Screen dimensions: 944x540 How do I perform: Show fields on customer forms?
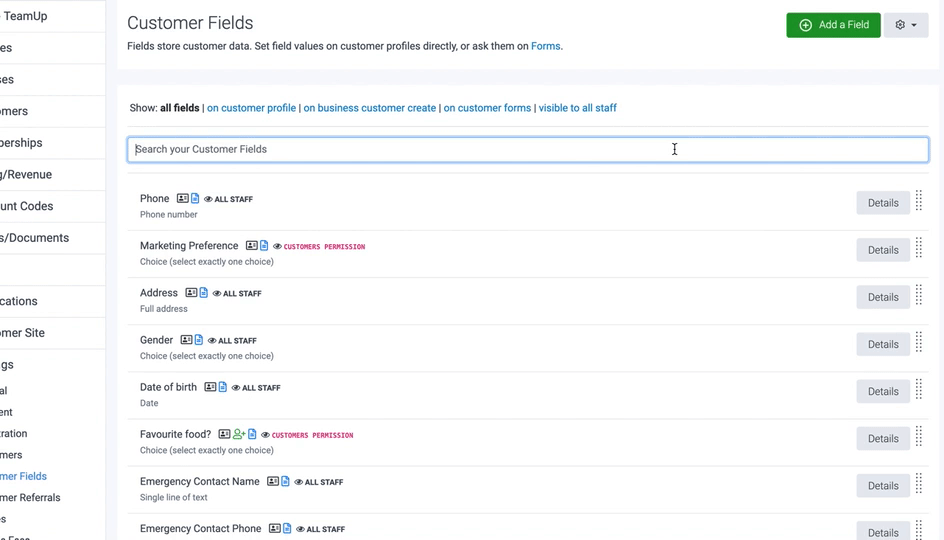[x=487, y=108]
